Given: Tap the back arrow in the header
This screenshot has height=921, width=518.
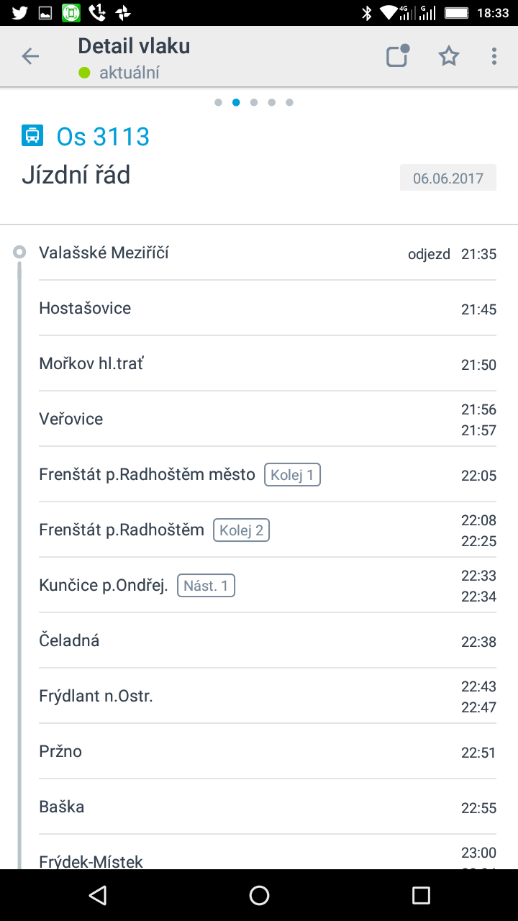Looking at the screenshot, I should pyautogui.click(x=30, y=56).
